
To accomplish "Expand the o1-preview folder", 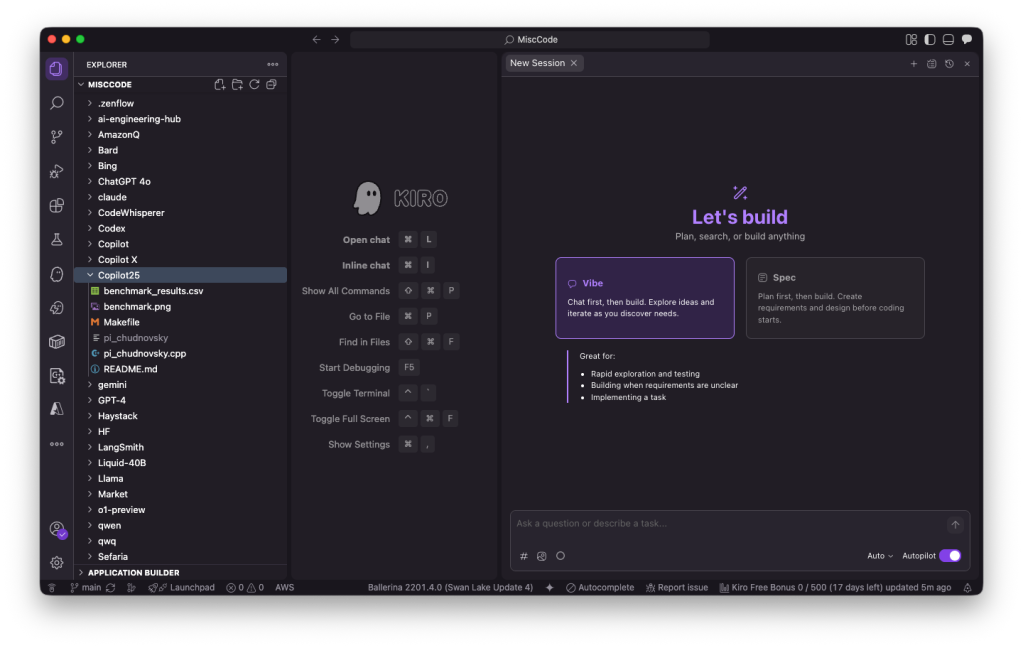I will click(181, 510).
